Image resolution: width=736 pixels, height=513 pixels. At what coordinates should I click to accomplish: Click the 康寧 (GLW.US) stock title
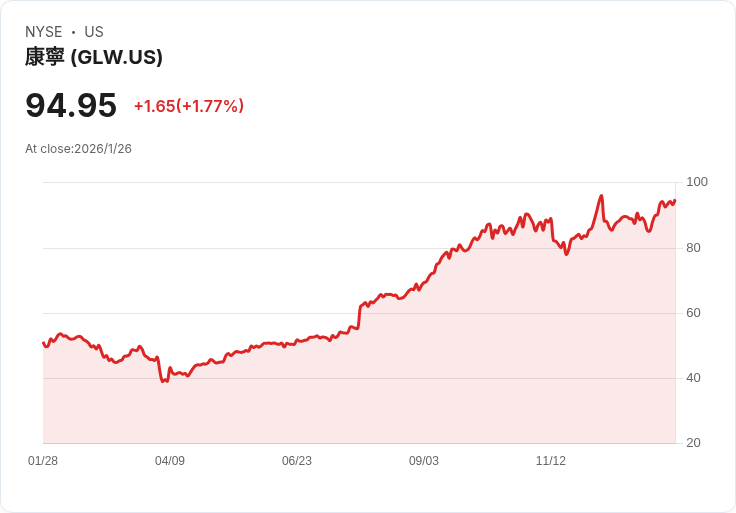coord(94,57)
